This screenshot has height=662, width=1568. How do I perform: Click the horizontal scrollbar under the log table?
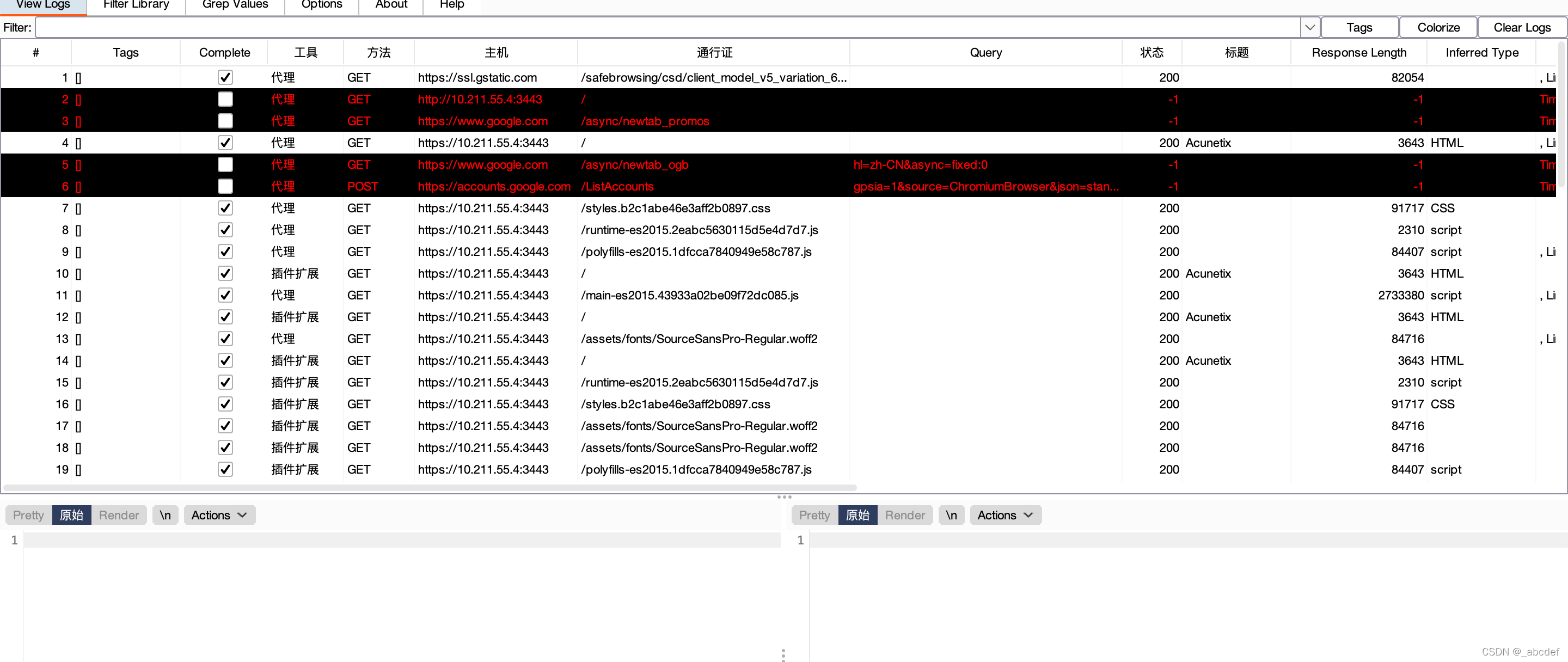tap(430, 487)
